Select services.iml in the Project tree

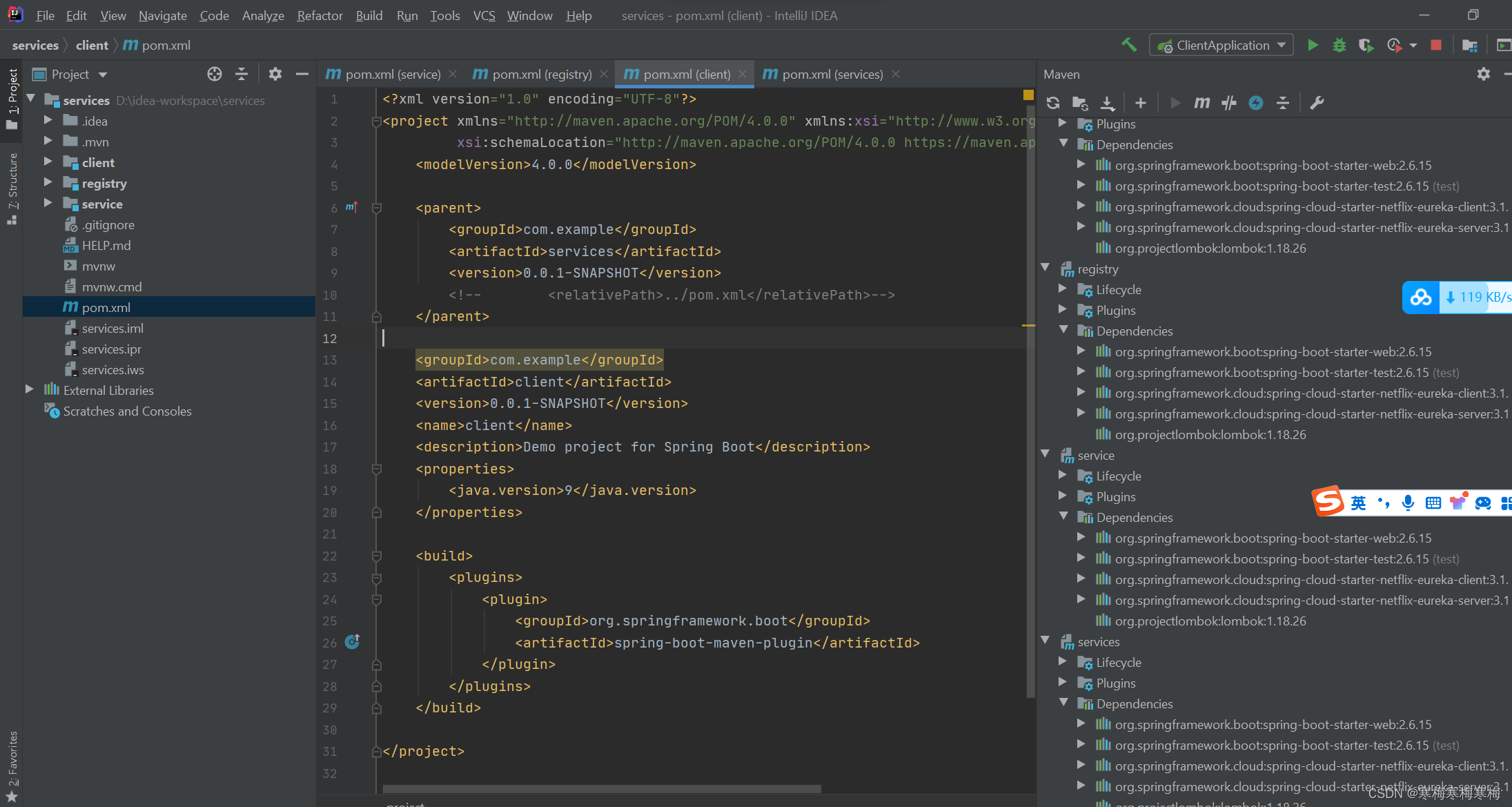112,328
